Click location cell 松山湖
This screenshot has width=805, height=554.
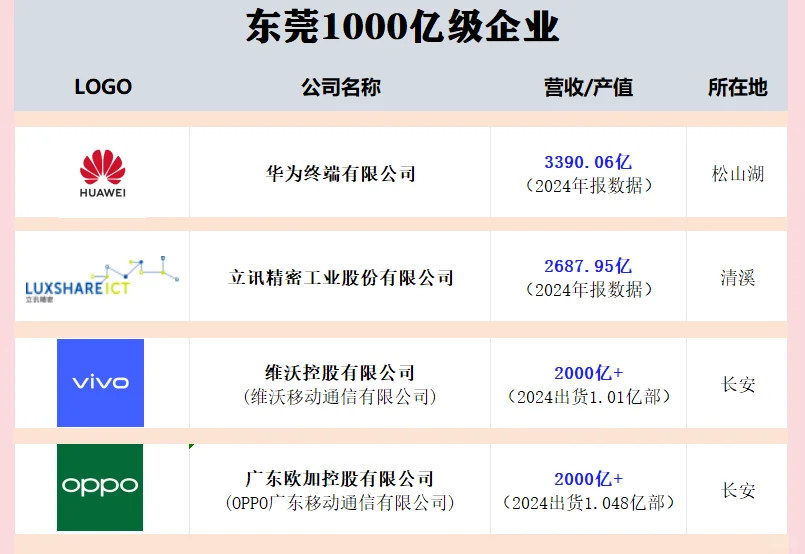(x=738, y=174)
